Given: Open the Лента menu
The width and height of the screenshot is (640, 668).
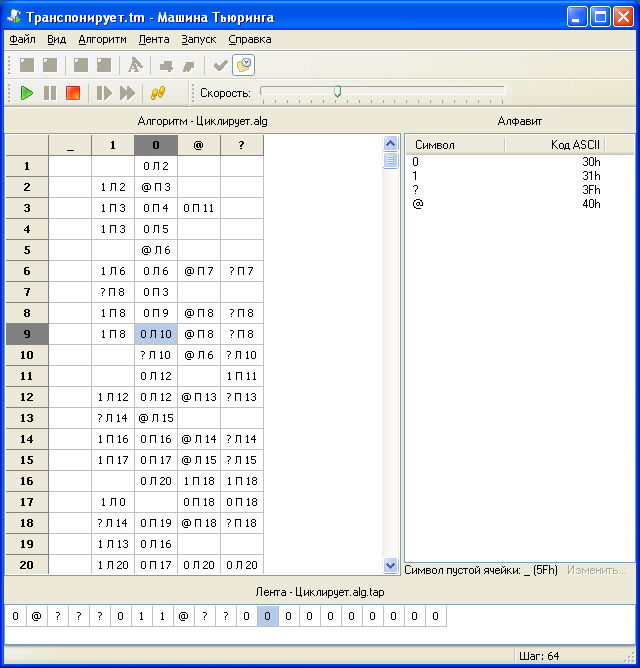Looking at the screenshot, I should tap(154, 40).
